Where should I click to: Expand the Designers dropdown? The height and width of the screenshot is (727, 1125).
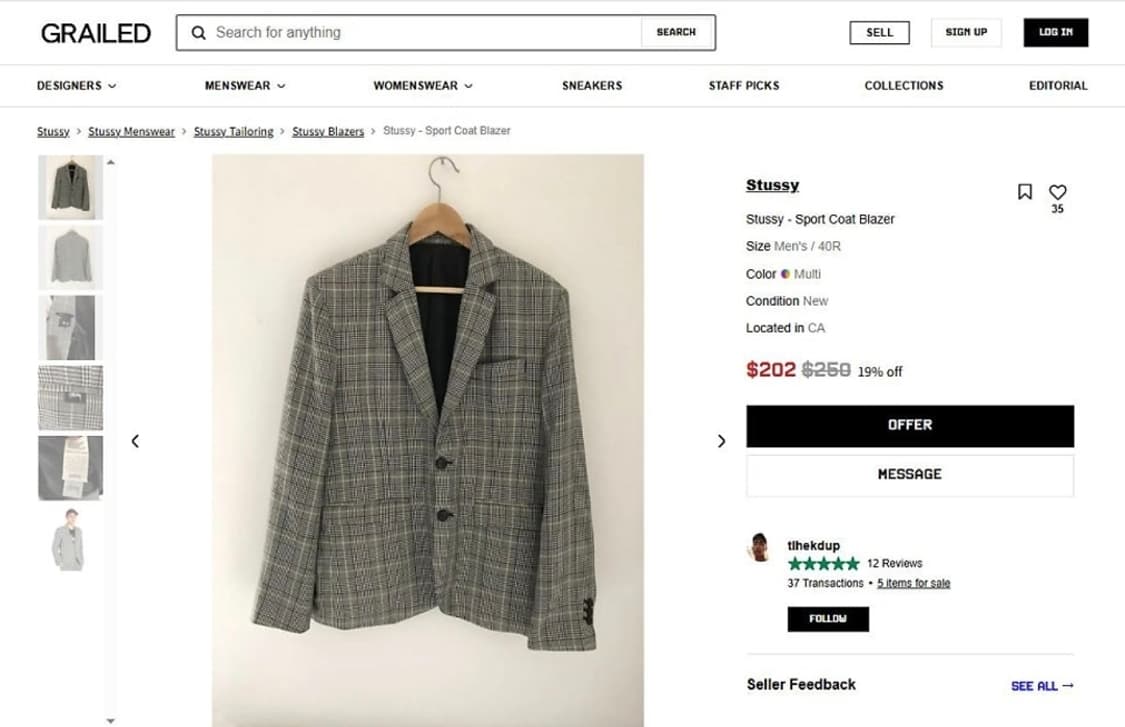tap(76, 86)
